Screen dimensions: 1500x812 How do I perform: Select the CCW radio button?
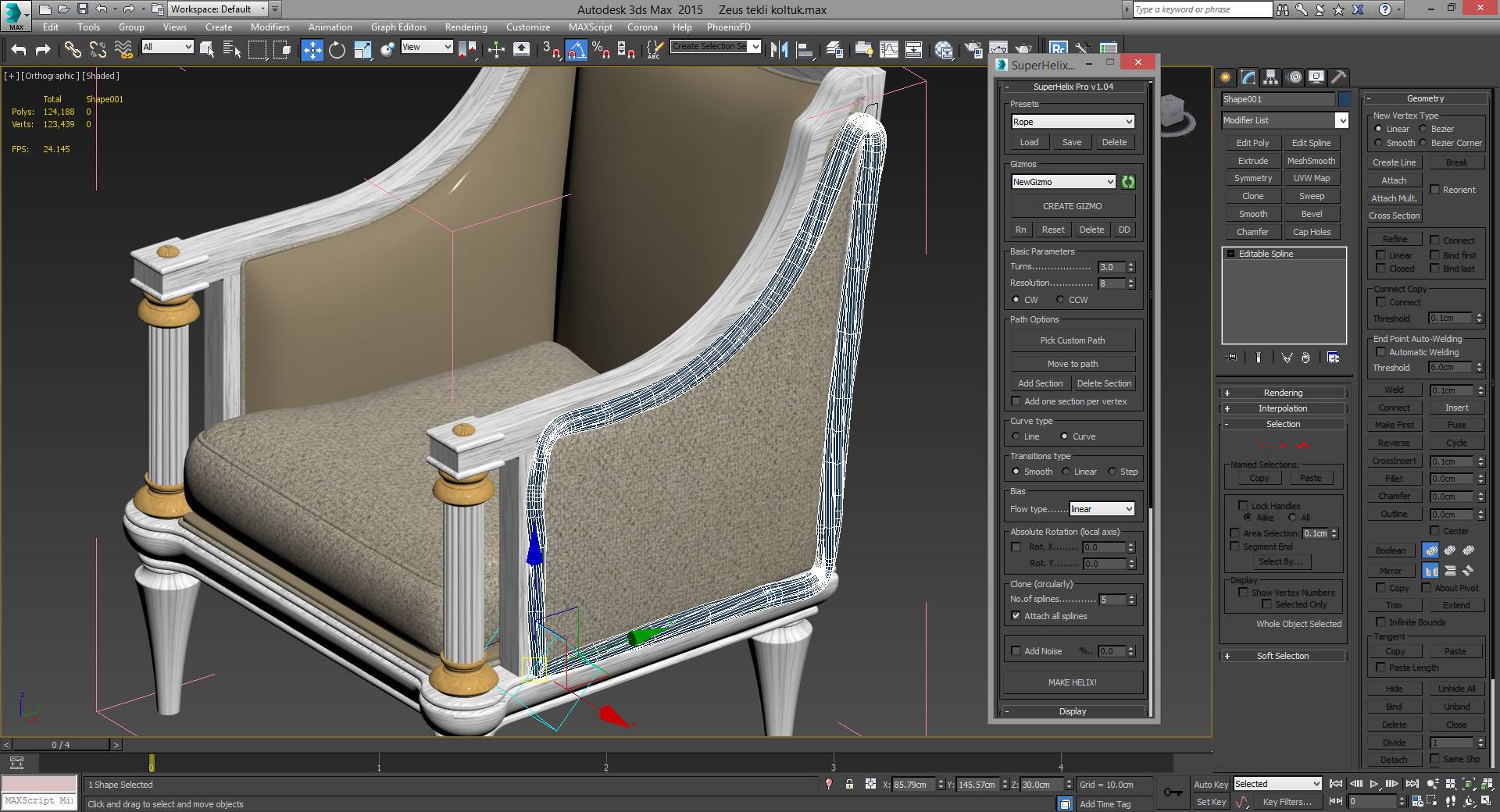pyautogui.click(x=1060, y=300)
